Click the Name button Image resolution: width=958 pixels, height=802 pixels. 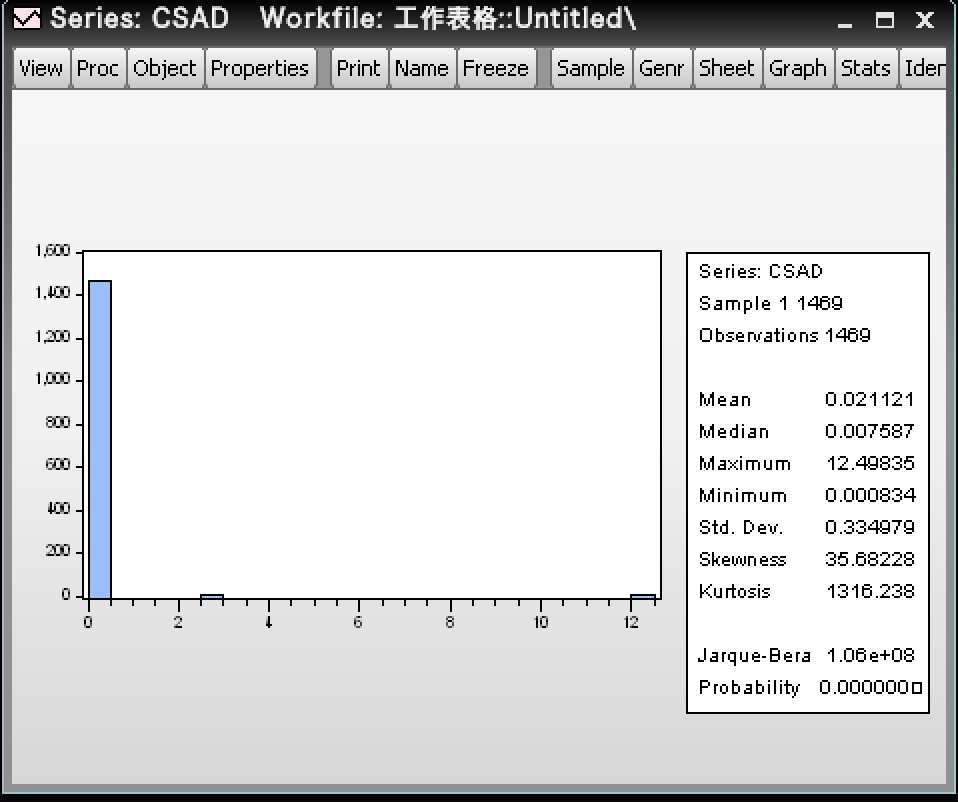(x=422, y=68)
